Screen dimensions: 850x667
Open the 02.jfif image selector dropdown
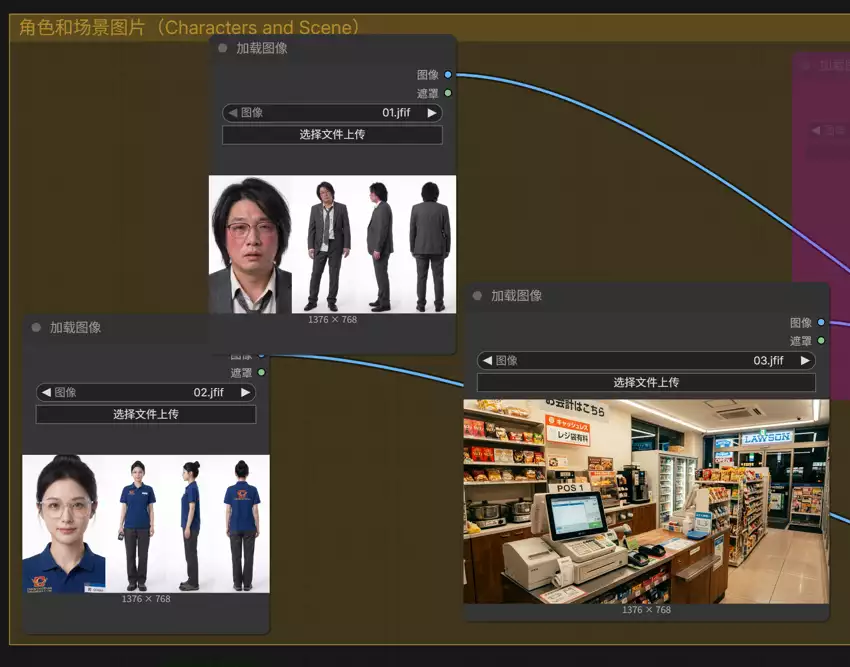pos(146,392)
